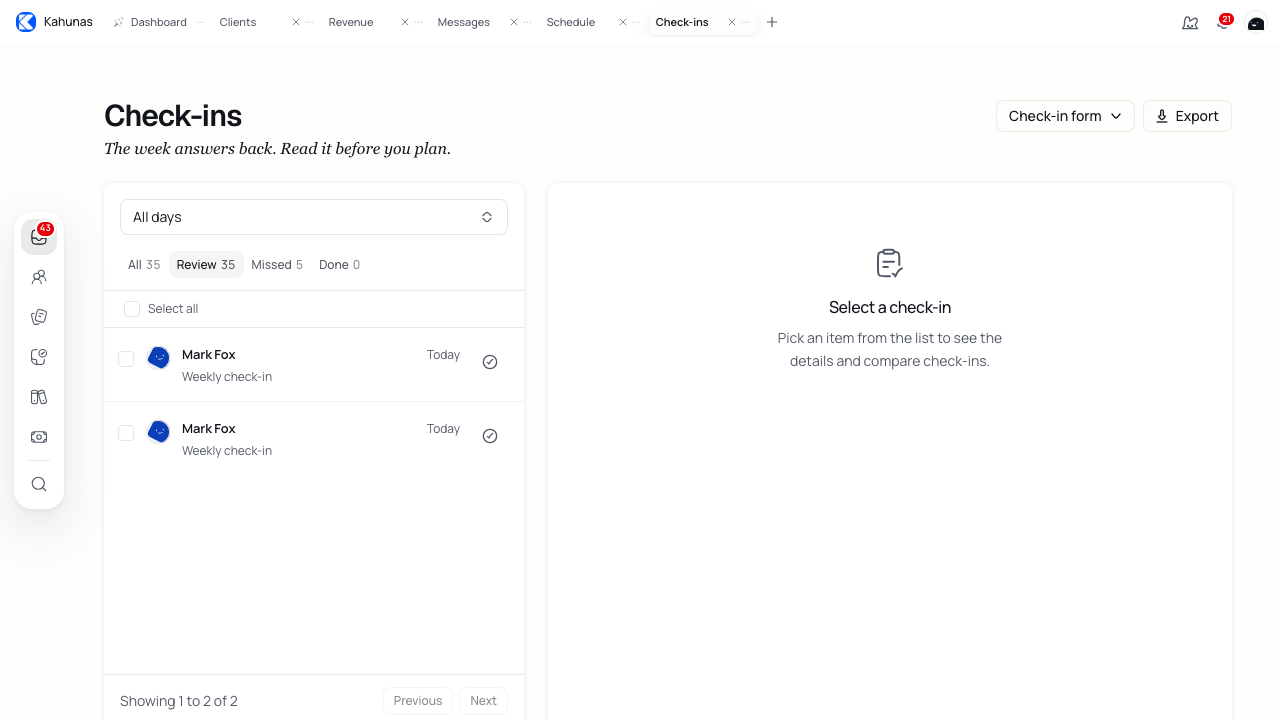Mark the first Mark Fox check-in done
The image size is (1280, 720).
coord(490,362)
